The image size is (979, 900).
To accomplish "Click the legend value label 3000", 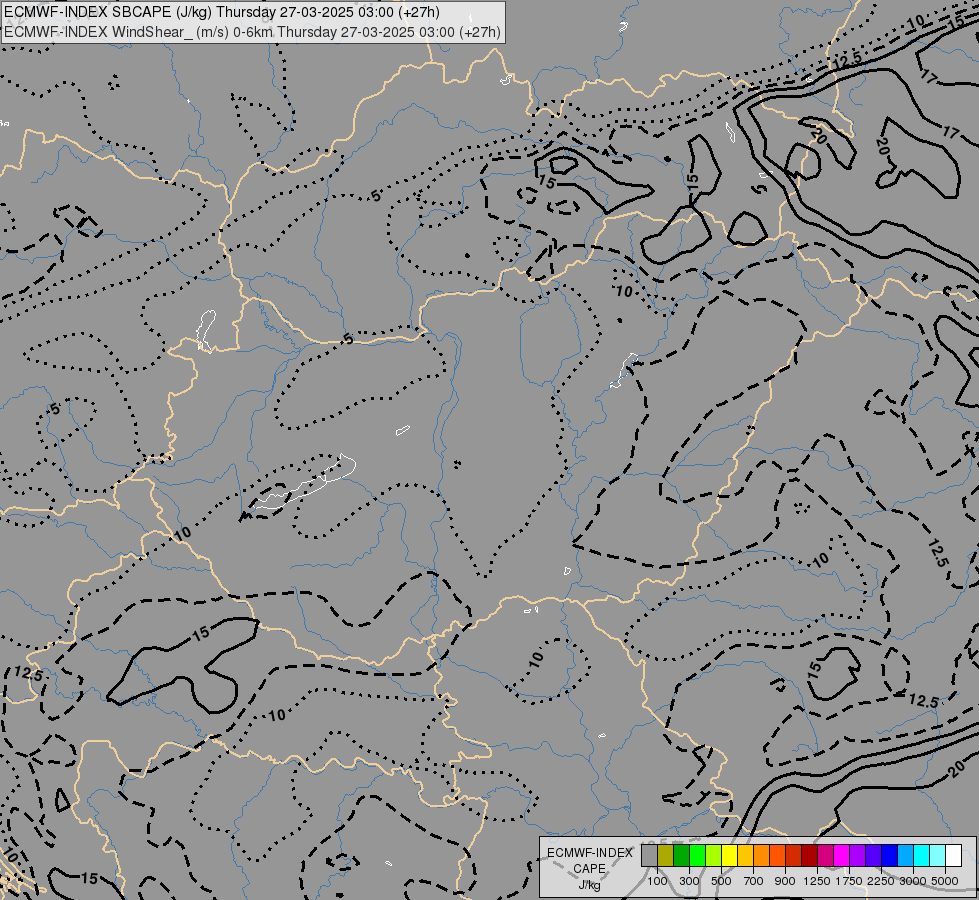I will 913,881.
